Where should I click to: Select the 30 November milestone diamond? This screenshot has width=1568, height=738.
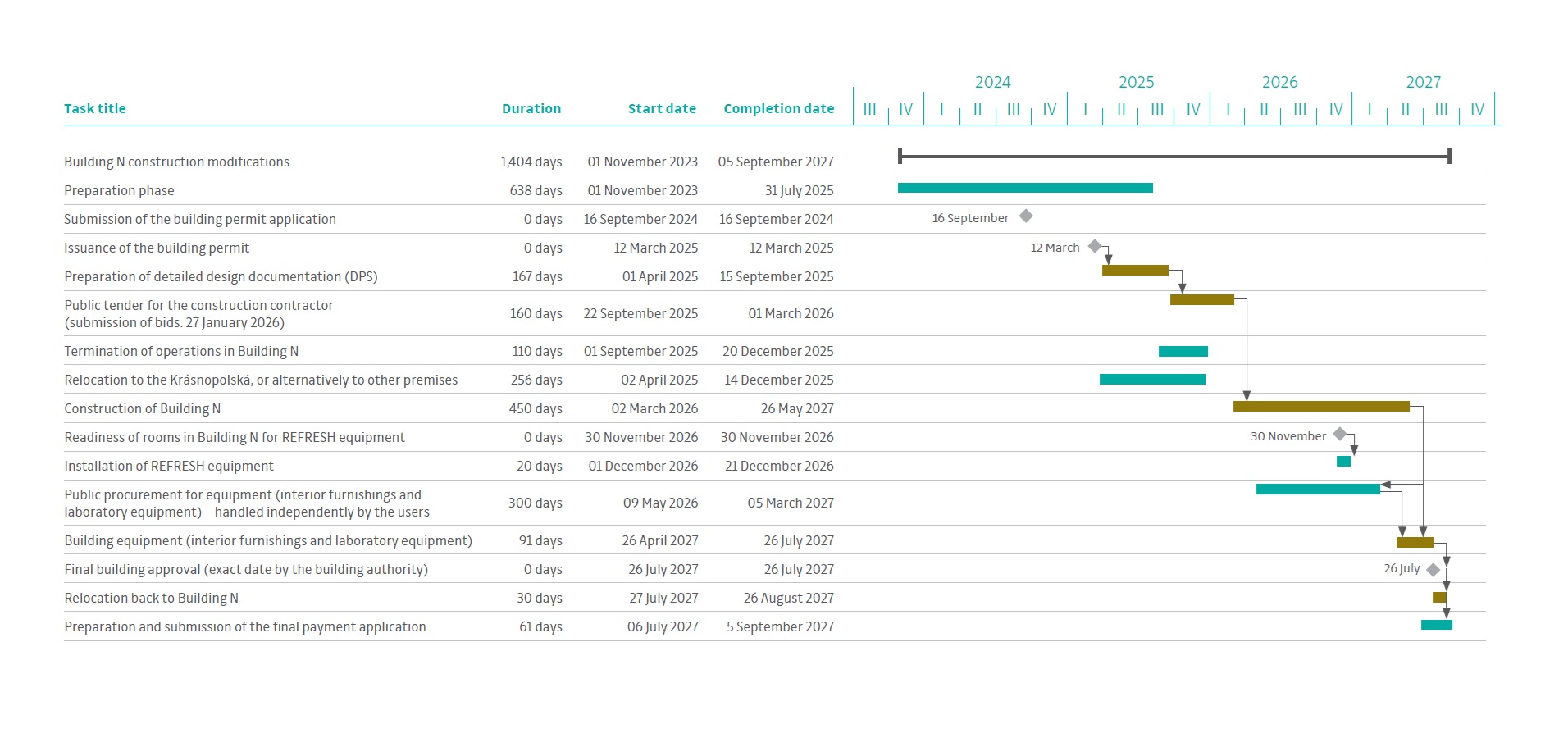click(1340, 435)
